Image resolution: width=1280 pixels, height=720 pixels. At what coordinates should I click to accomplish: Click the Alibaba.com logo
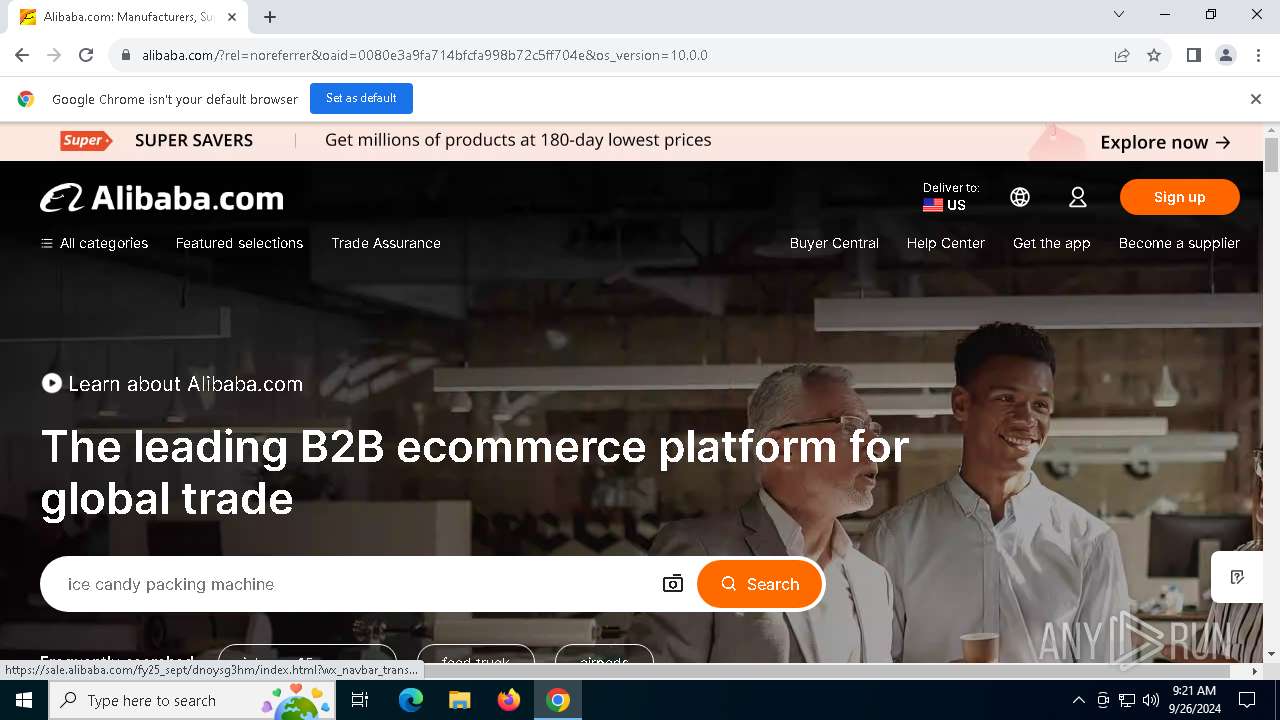pos(162,198)
